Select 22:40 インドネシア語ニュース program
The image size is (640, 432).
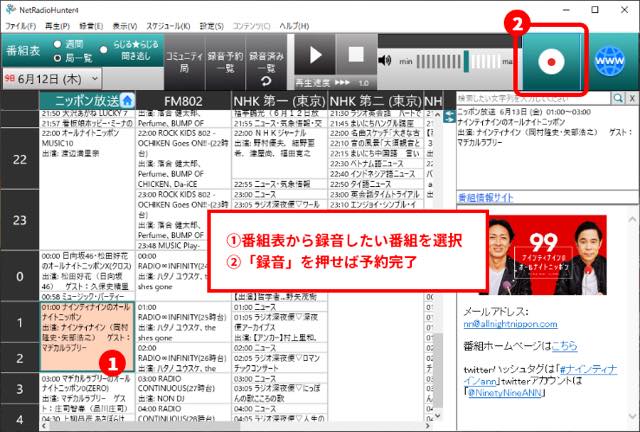[x=376, y=174]
